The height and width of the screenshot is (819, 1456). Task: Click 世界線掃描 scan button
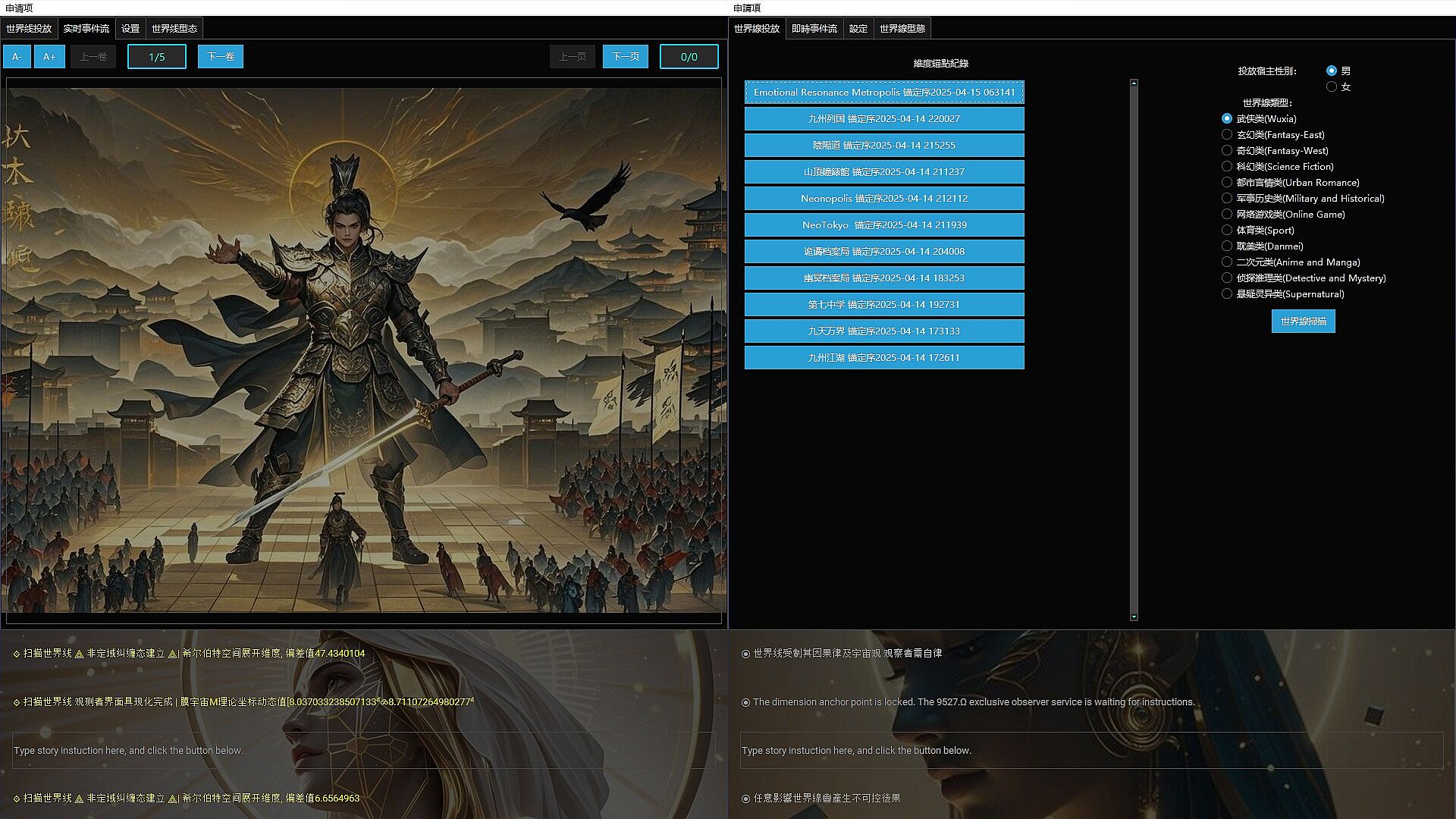coord(1303,322)
